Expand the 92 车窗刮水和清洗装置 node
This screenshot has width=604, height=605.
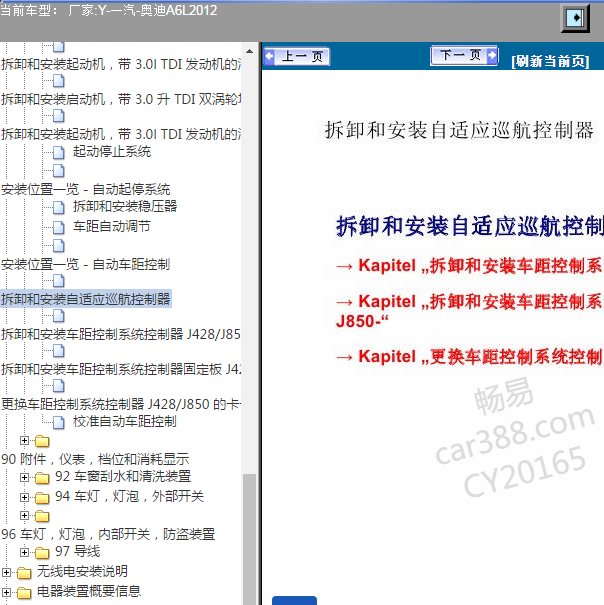[24, 478]
